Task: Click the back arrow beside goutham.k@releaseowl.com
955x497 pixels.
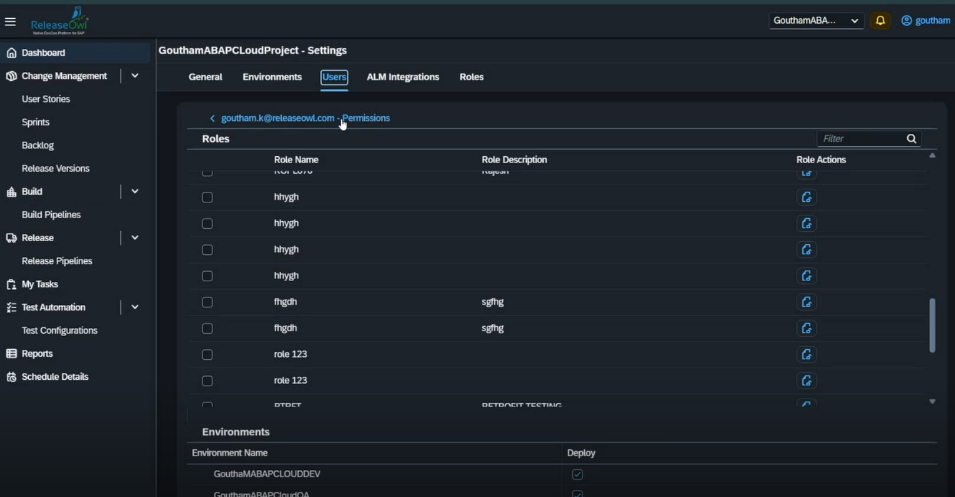Action: [212, 118]
